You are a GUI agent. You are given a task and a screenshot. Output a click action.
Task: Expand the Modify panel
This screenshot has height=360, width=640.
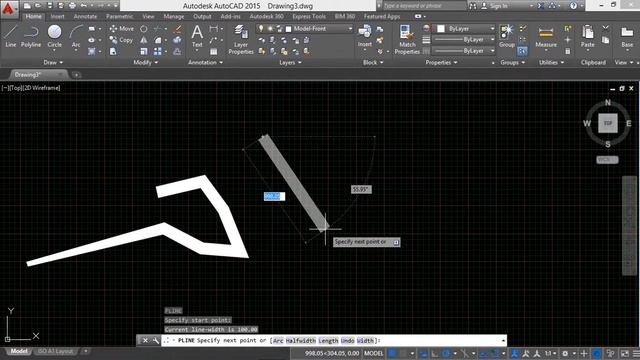click(x=145, y=62)
